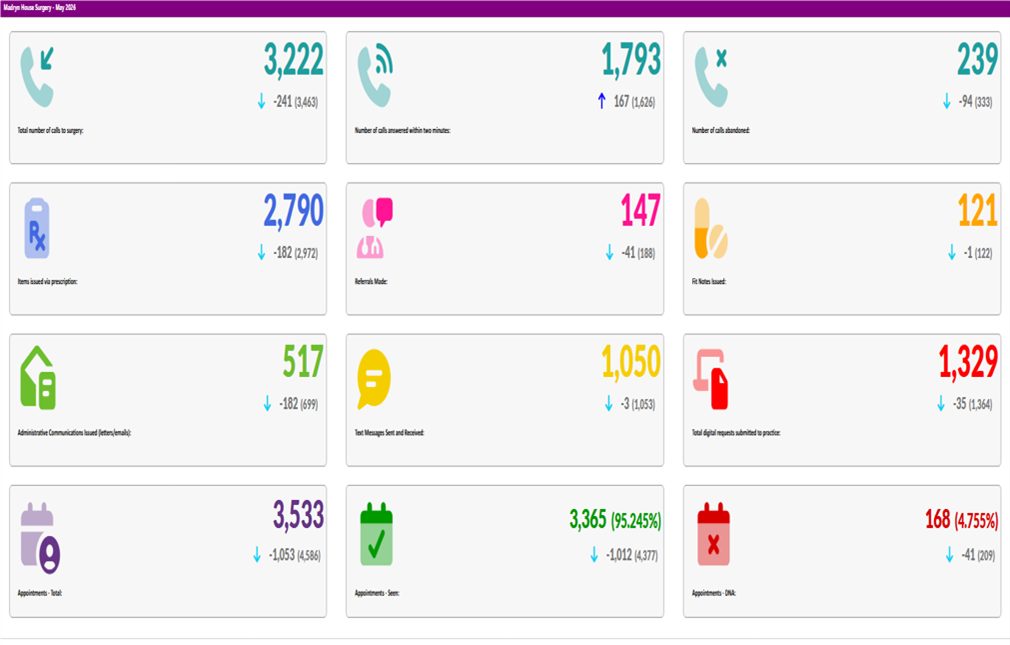Click the up arrow beside 167
Screen dimensions: 1010x645
602,101
